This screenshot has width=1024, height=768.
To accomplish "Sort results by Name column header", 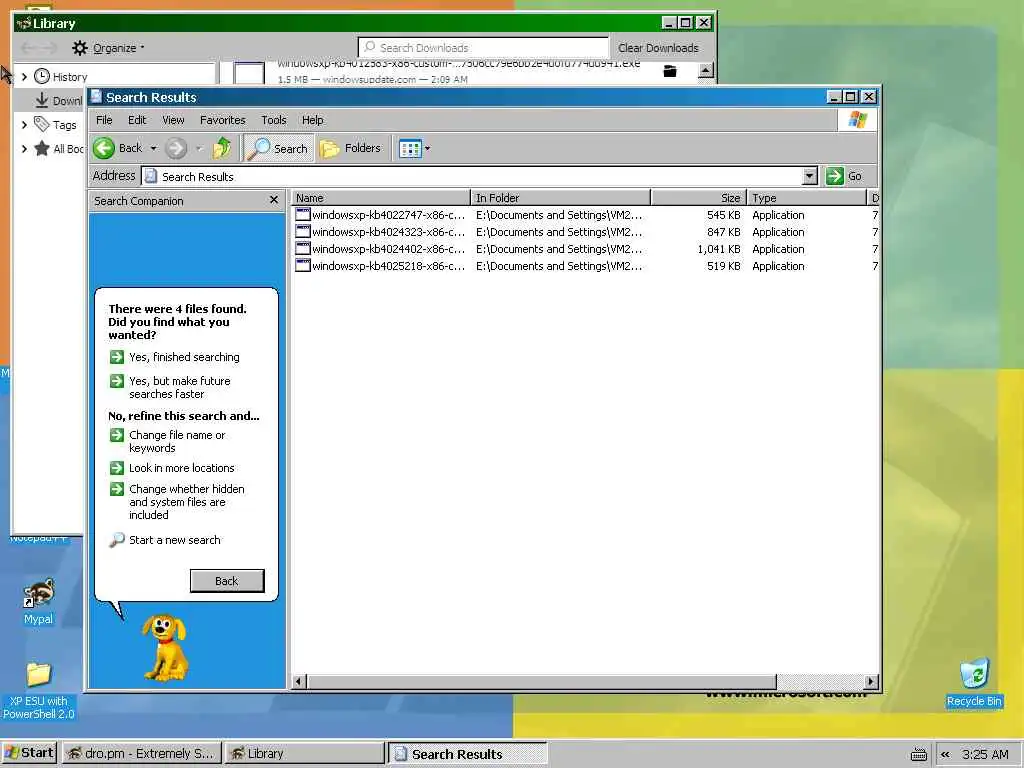I will tap(381, 197).
